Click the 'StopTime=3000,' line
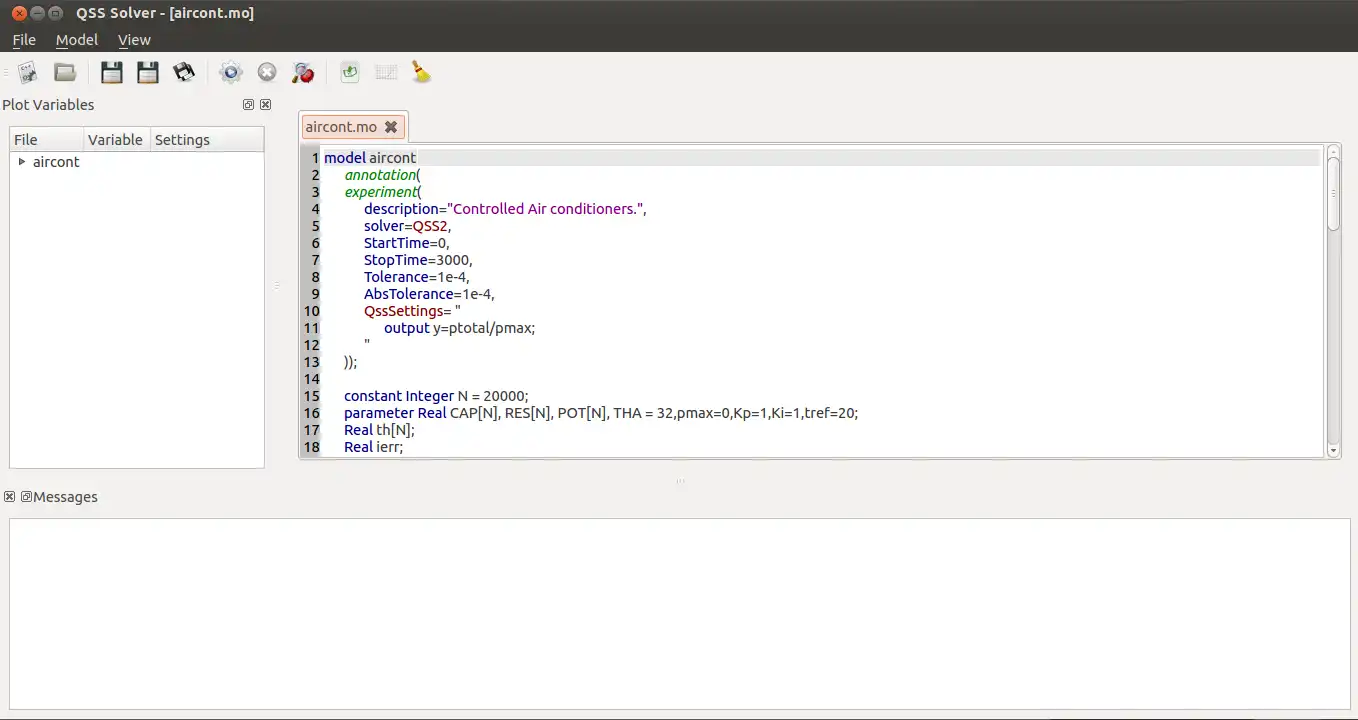This screenshot has height=720, width=1358. 418,260
